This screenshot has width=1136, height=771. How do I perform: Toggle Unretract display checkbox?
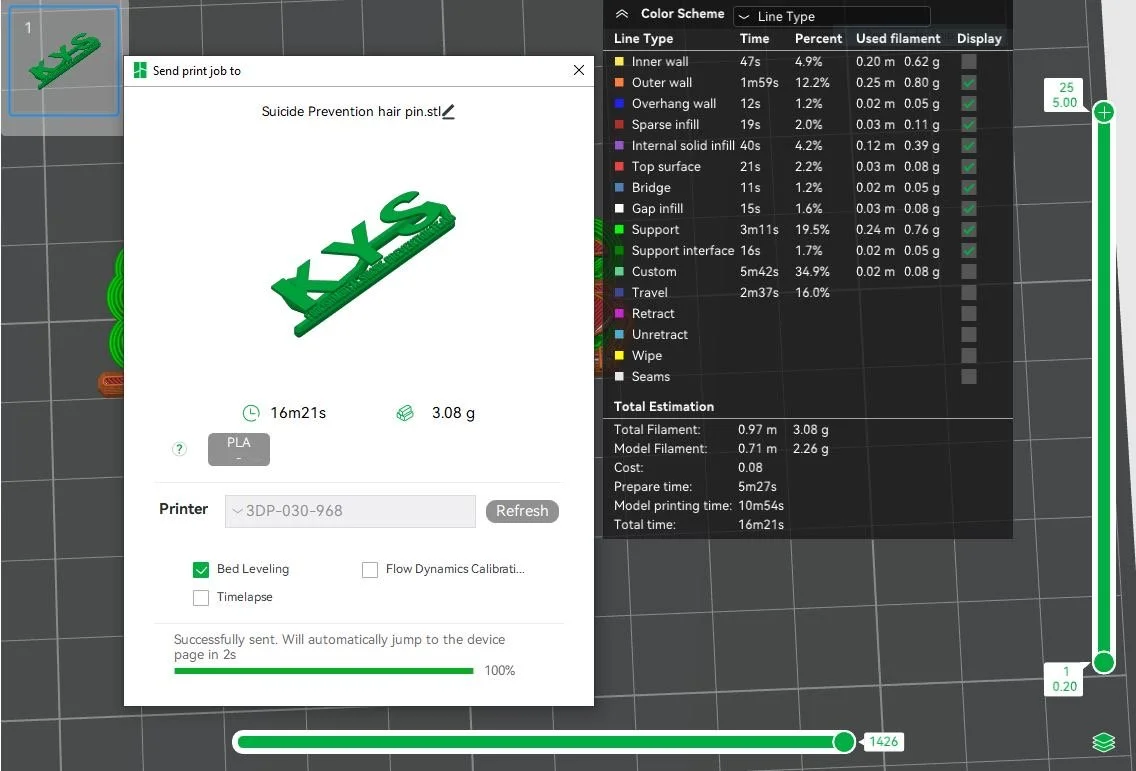969,335
